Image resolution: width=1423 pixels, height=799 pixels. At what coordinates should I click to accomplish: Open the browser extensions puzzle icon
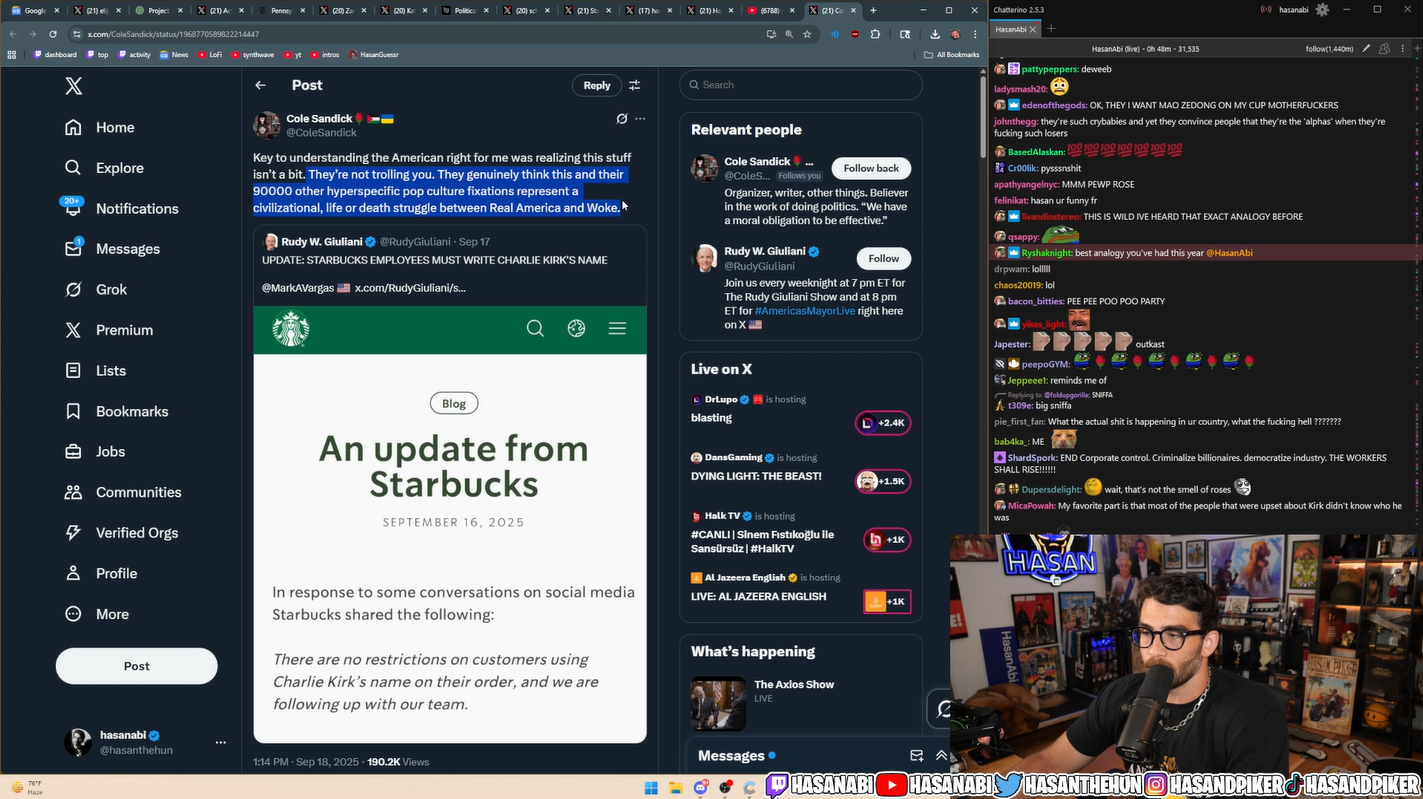875,34
